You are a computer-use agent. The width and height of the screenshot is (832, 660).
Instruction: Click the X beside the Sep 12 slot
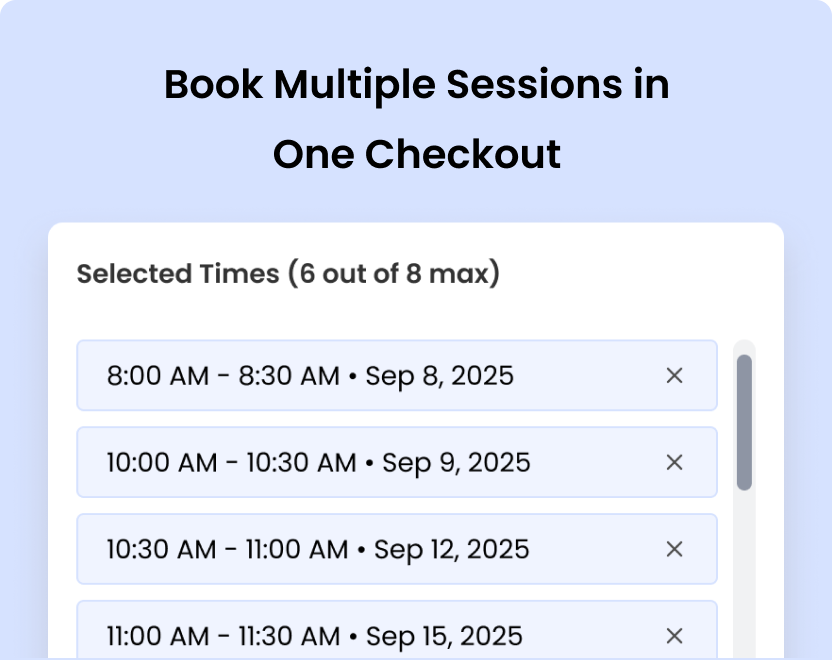(674, 549)
